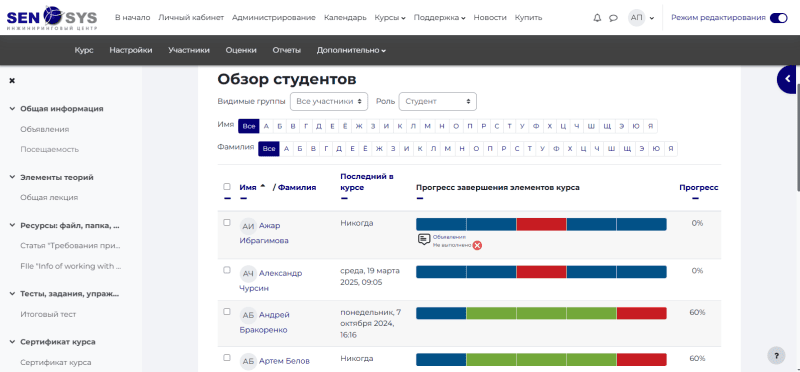This screenshot has height=372, width=800.
Task: Click red segment in Ажар Ибрагимова's progress bar
Action: pyautogui.click(x=541, y=225)
